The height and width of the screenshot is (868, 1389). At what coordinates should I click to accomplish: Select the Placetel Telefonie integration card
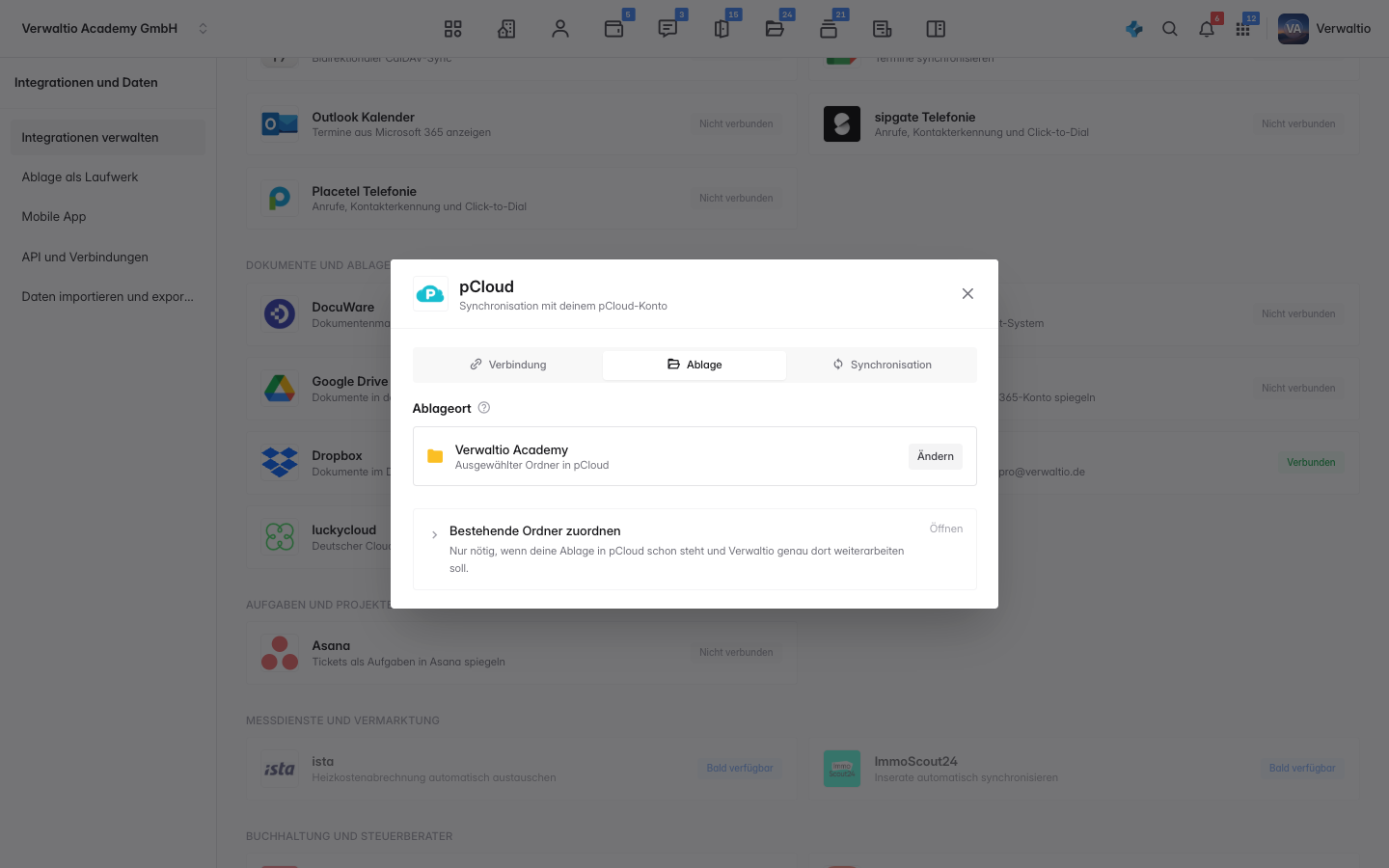522,199
